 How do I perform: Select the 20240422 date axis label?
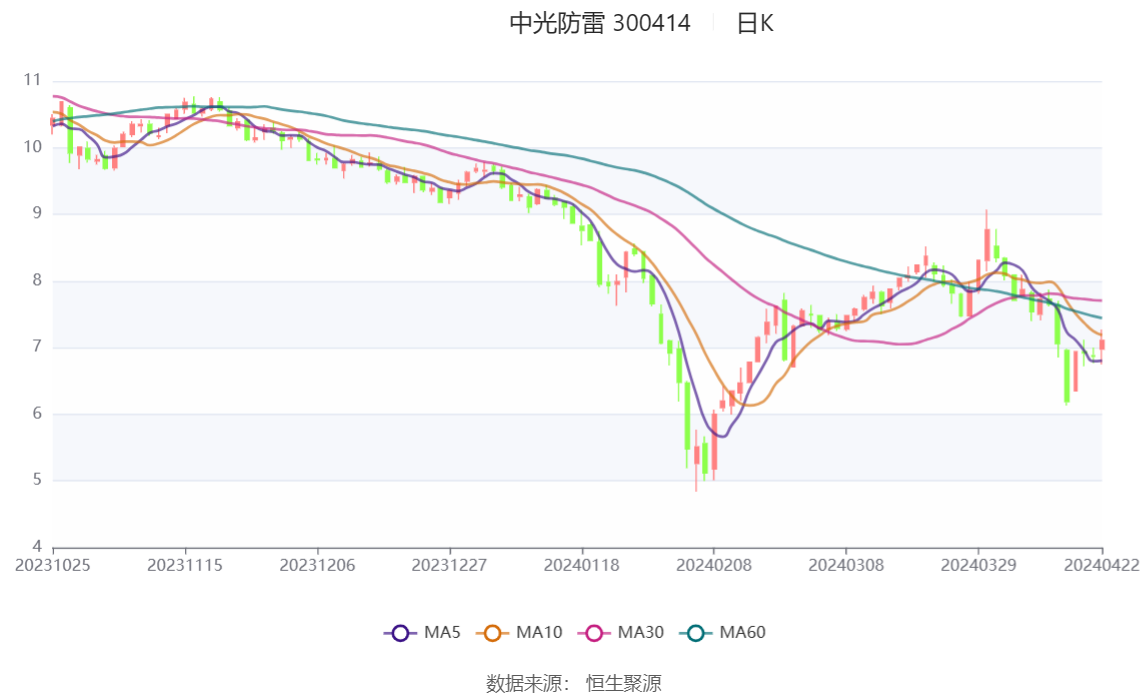click(1101, 565)
